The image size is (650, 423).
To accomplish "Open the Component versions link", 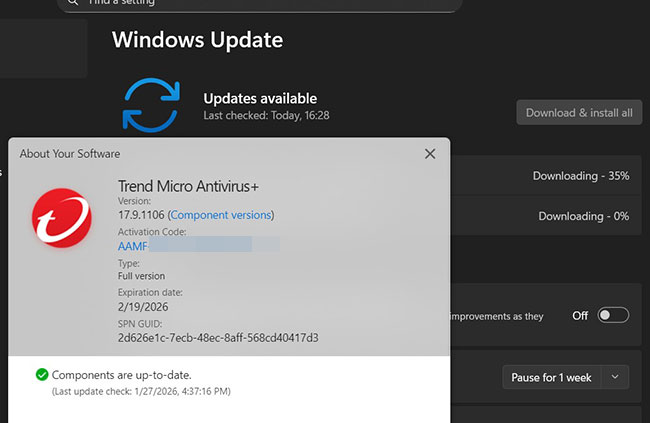I will coord(221,215).
